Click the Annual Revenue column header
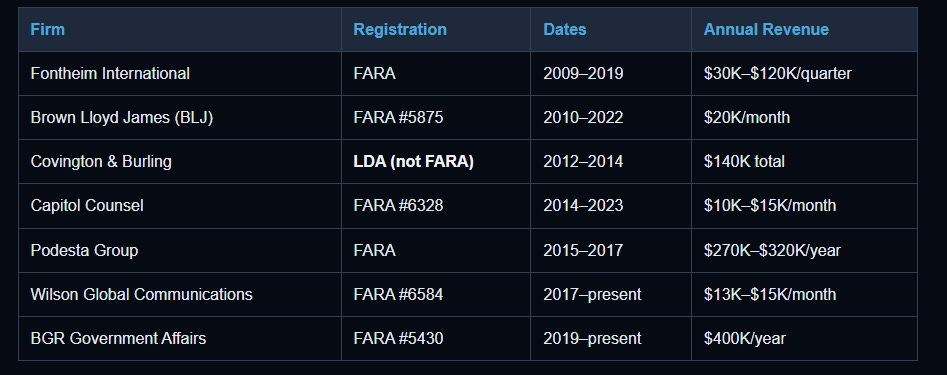947x375 pixels. click(804, 30)
